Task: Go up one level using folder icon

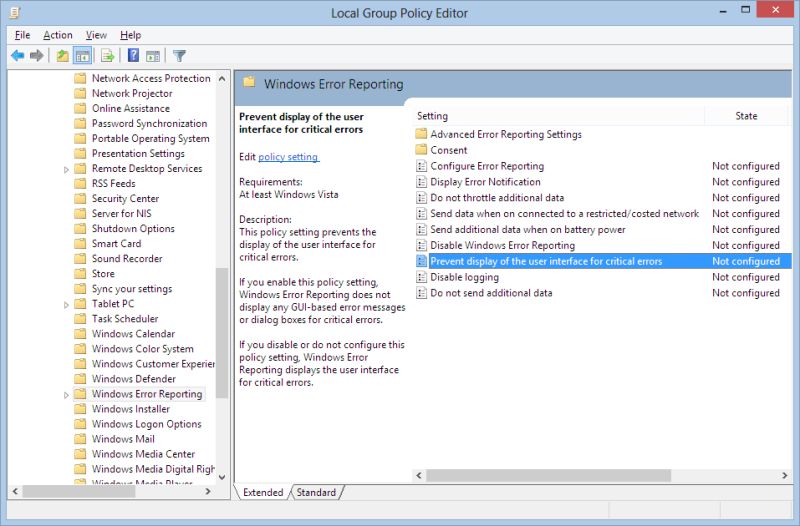Action: [x=62, y=56]
